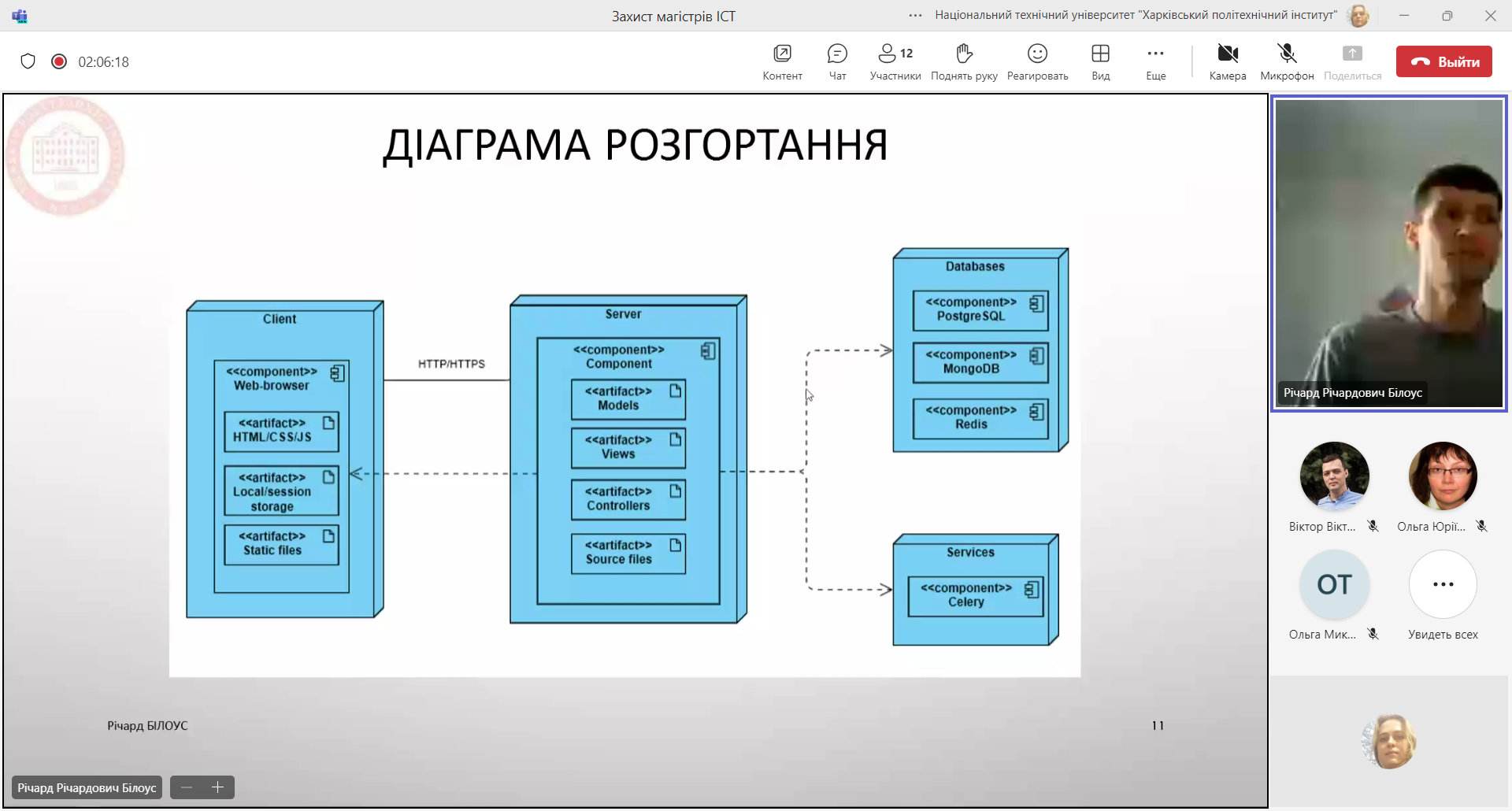1512x811 pixels.
Task: Unmute the Microphone
Action: pos(1287,61)
